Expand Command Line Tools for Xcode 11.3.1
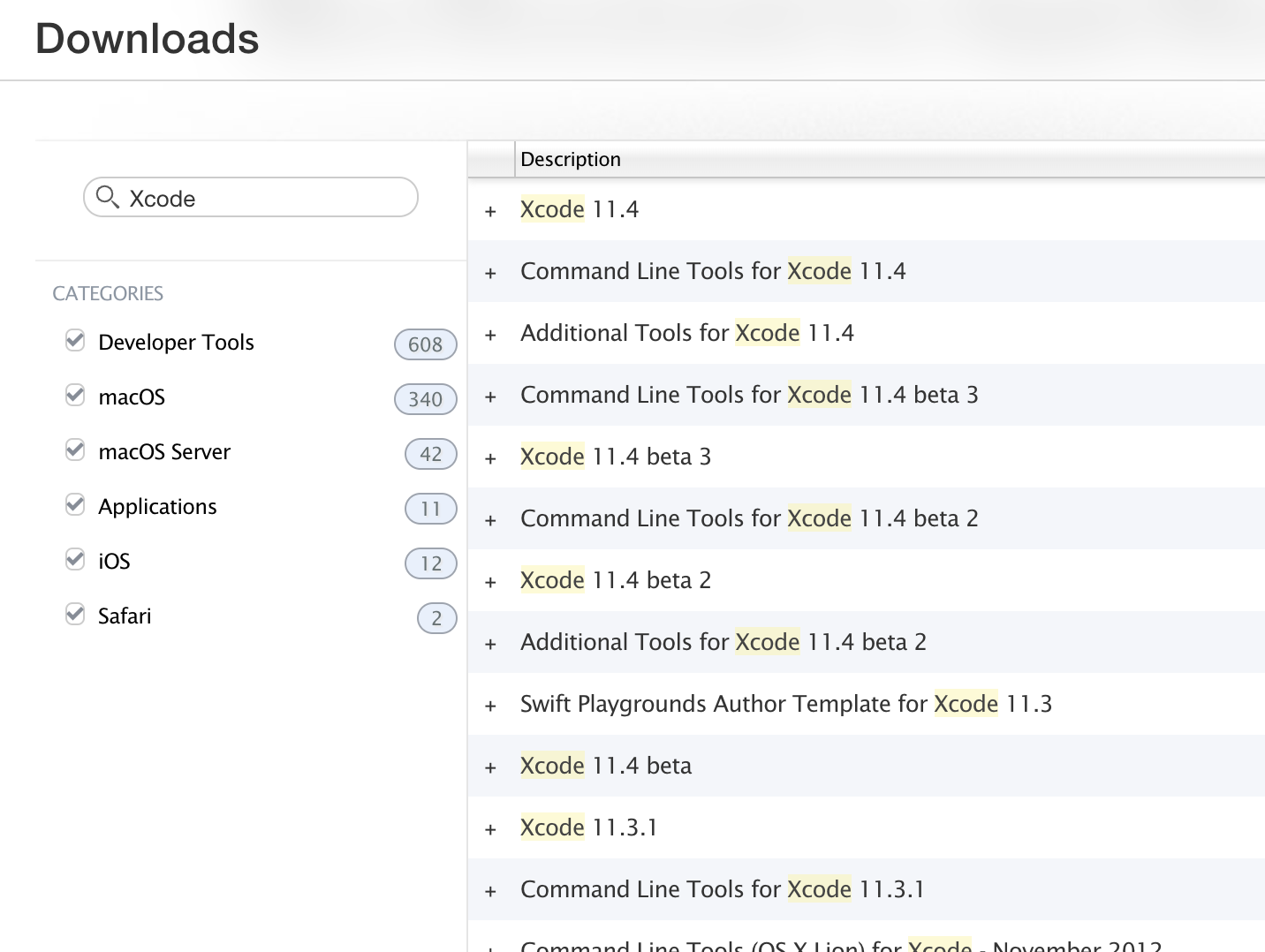 pyautogui.click(x=490, y=891)
